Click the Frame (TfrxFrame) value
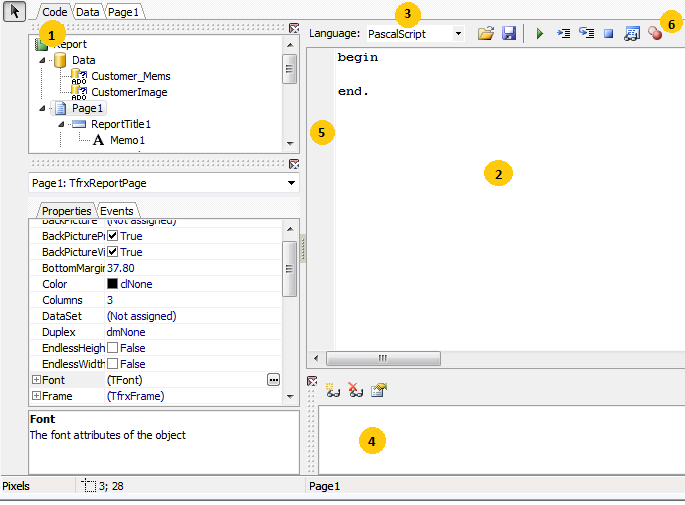Viewport: 685px width, 505px height. [135, 396]
